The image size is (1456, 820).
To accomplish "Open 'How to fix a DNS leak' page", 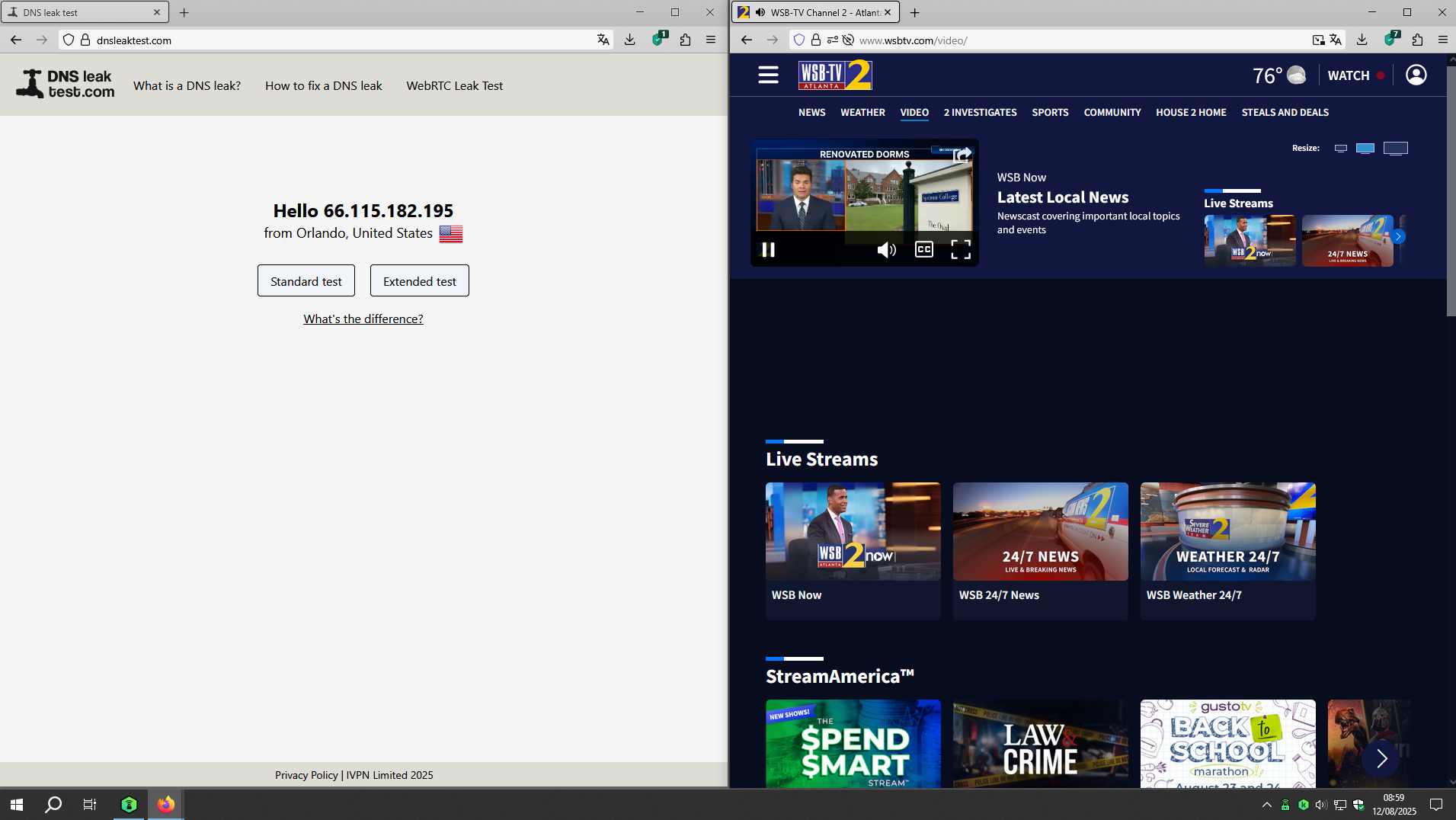I will [x=324, y=86].
